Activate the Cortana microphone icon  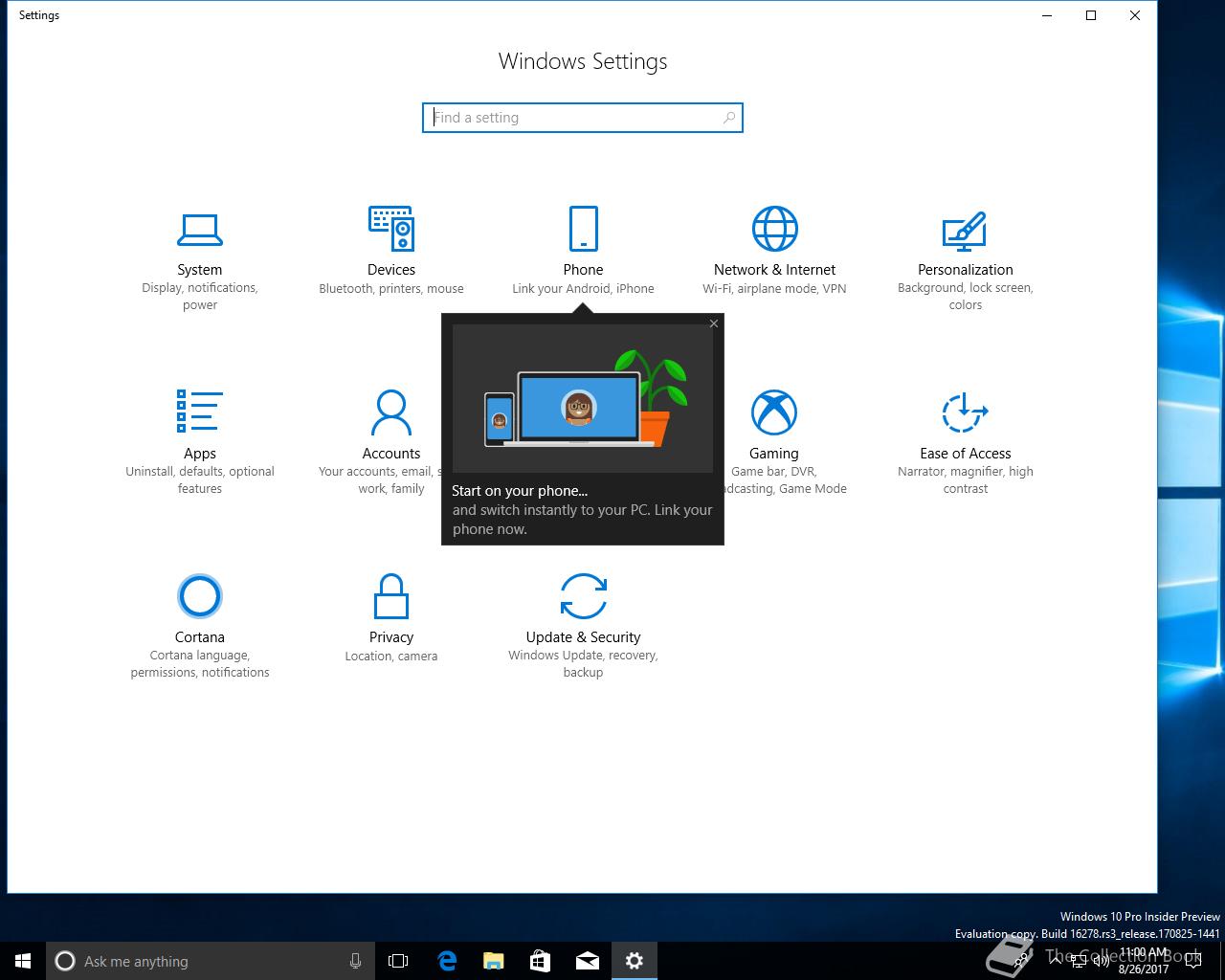point(355,961)
